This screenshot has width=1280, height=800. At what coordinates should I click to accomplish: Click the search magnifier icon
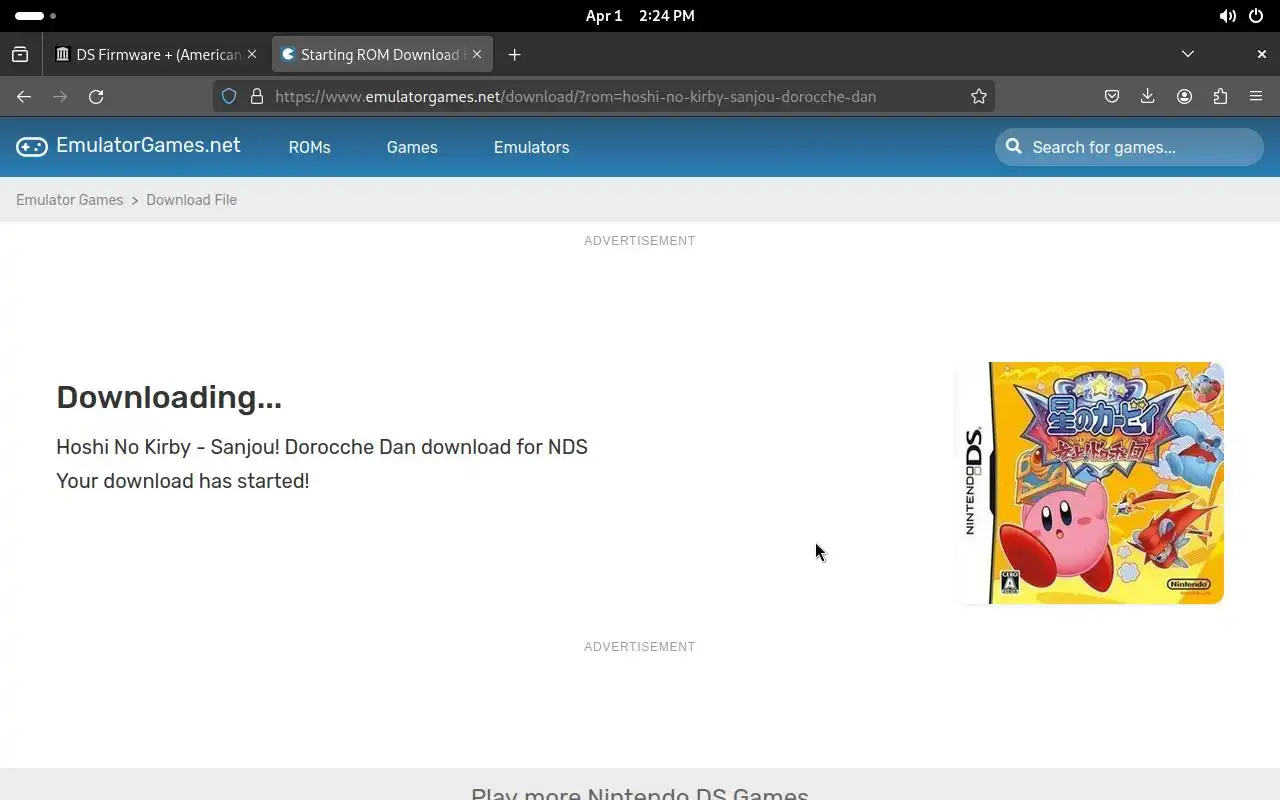click(x=1014, y=147)
